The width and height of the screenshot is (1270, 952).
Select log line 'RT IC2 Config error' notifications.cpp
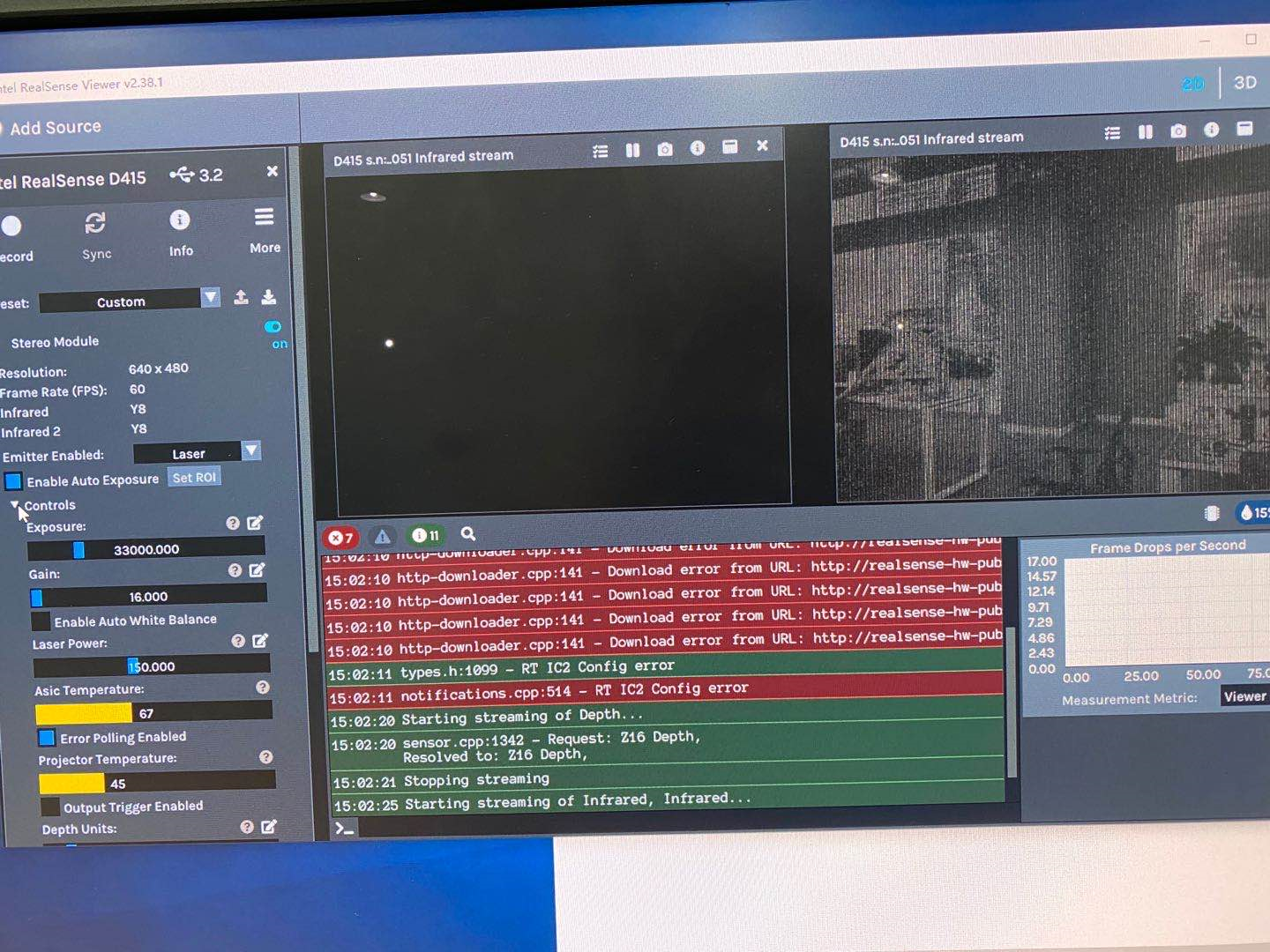coord(666,691)
